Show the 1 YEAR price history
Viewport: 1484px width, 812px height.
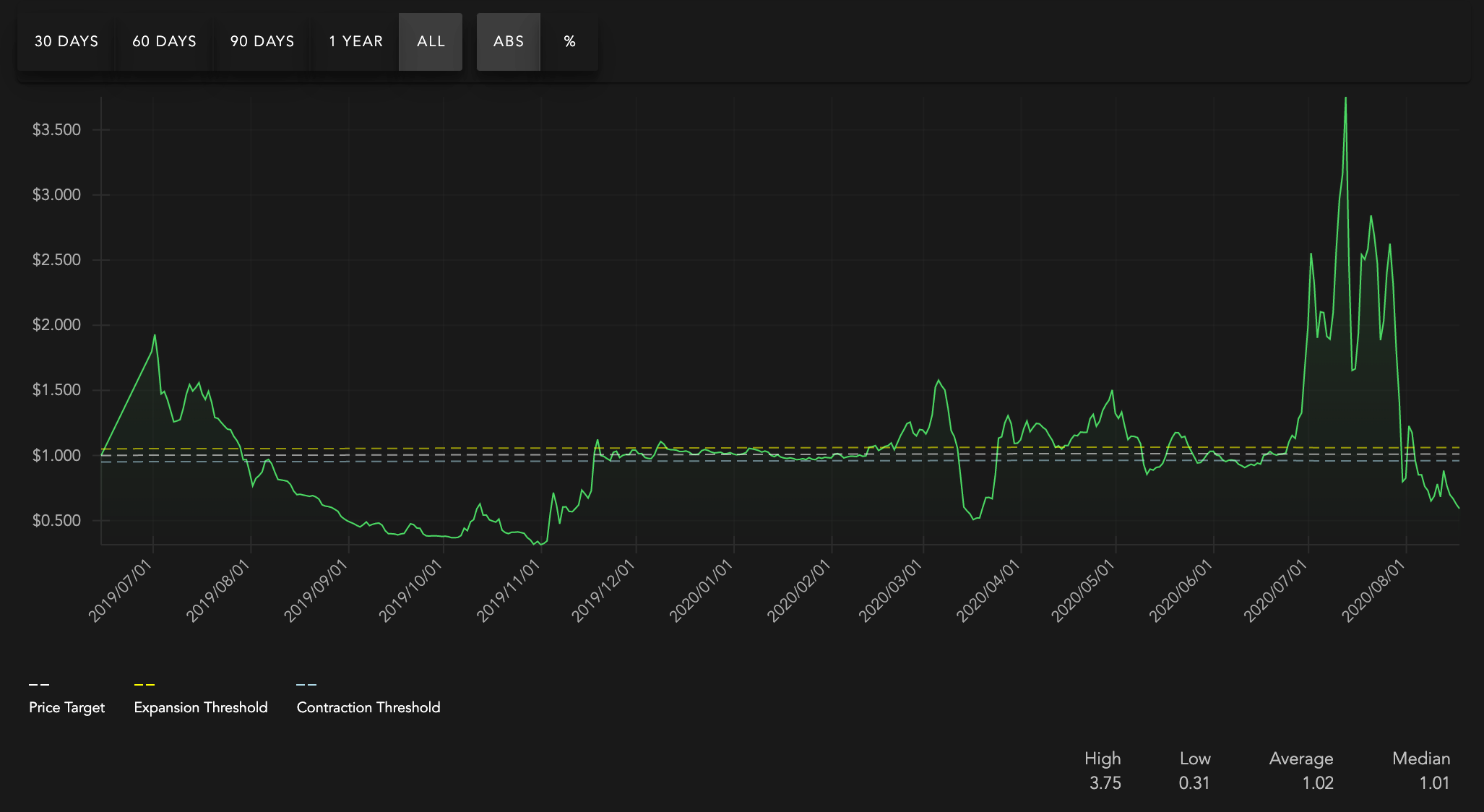pos(355,42)
